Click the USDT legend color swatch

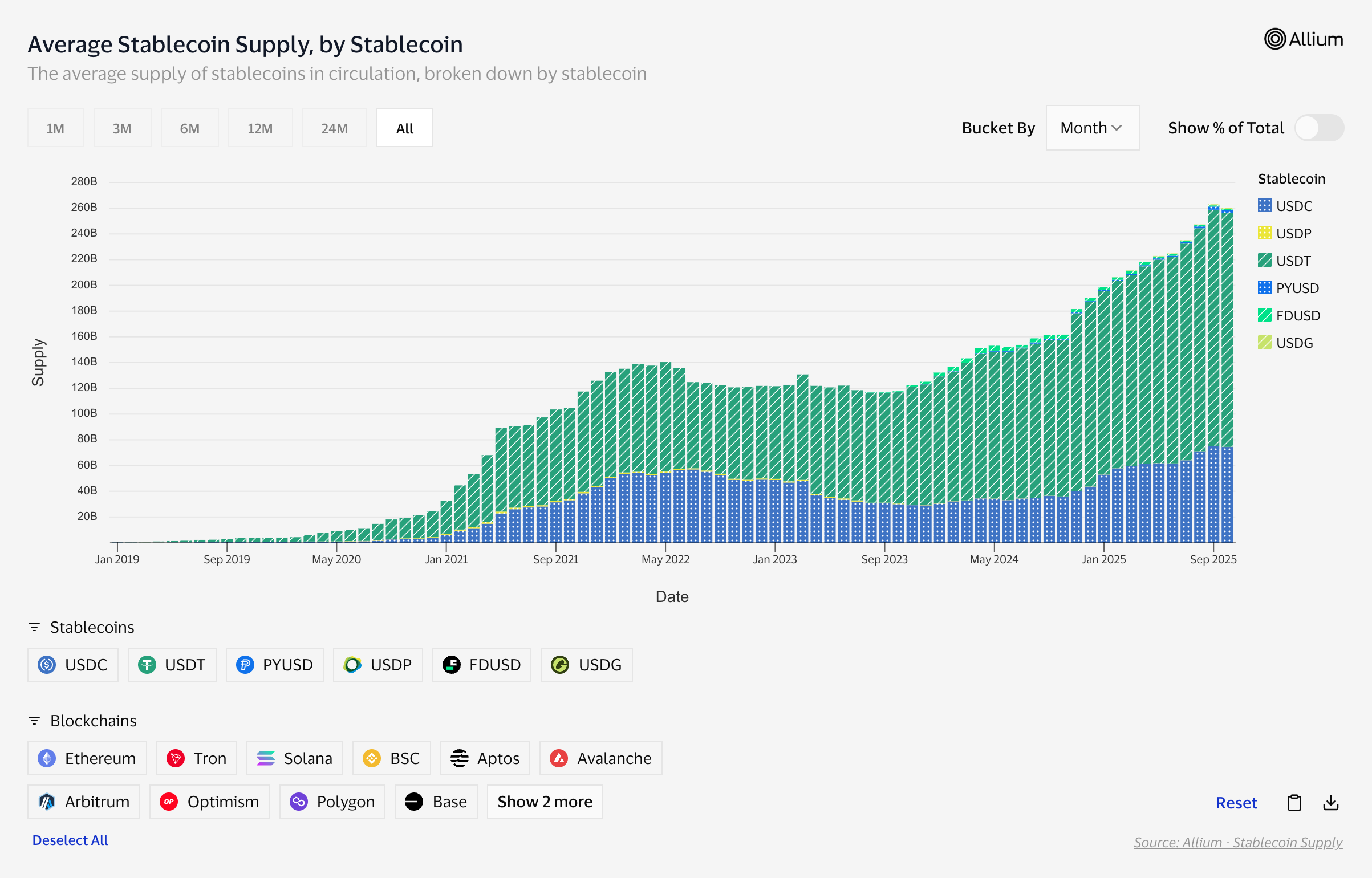pyautogui.click(x=1264, y=261)
